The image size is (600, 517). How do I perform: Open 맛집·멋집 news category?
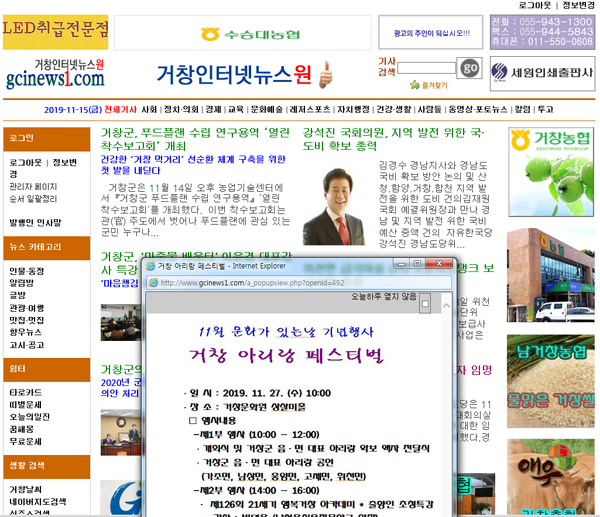[x=27, y=320]
